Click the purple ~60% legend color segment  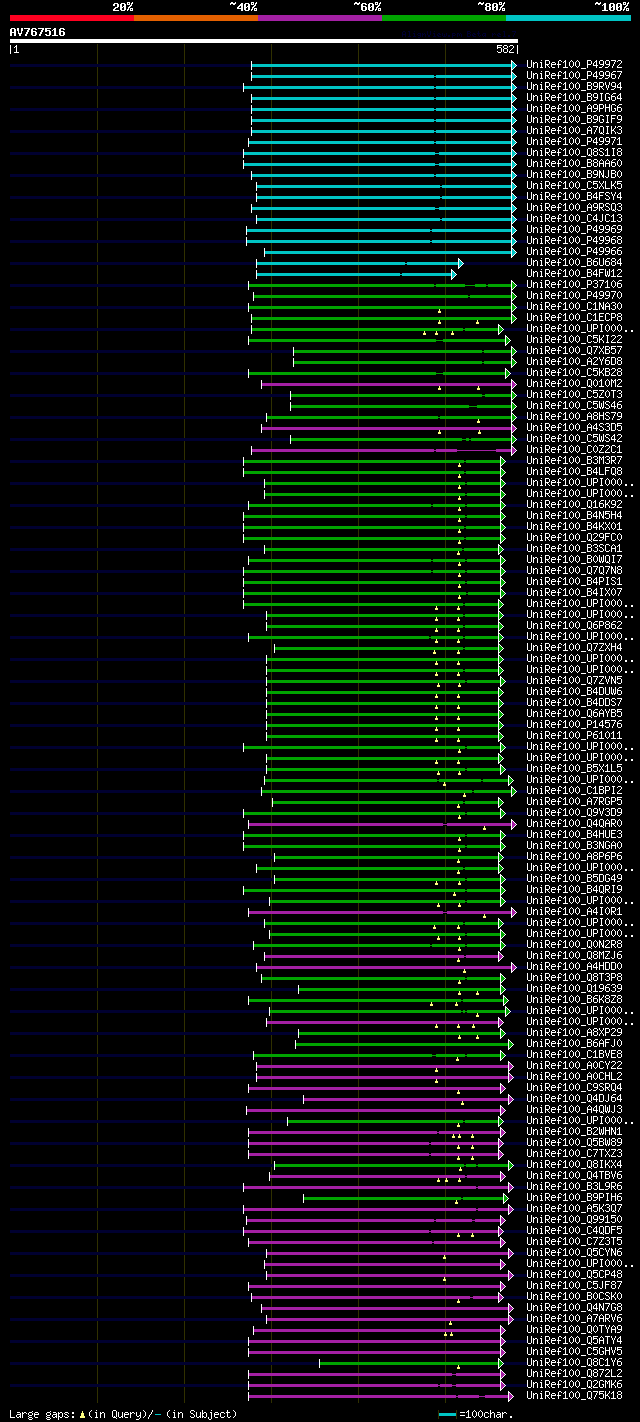point(320,18)
